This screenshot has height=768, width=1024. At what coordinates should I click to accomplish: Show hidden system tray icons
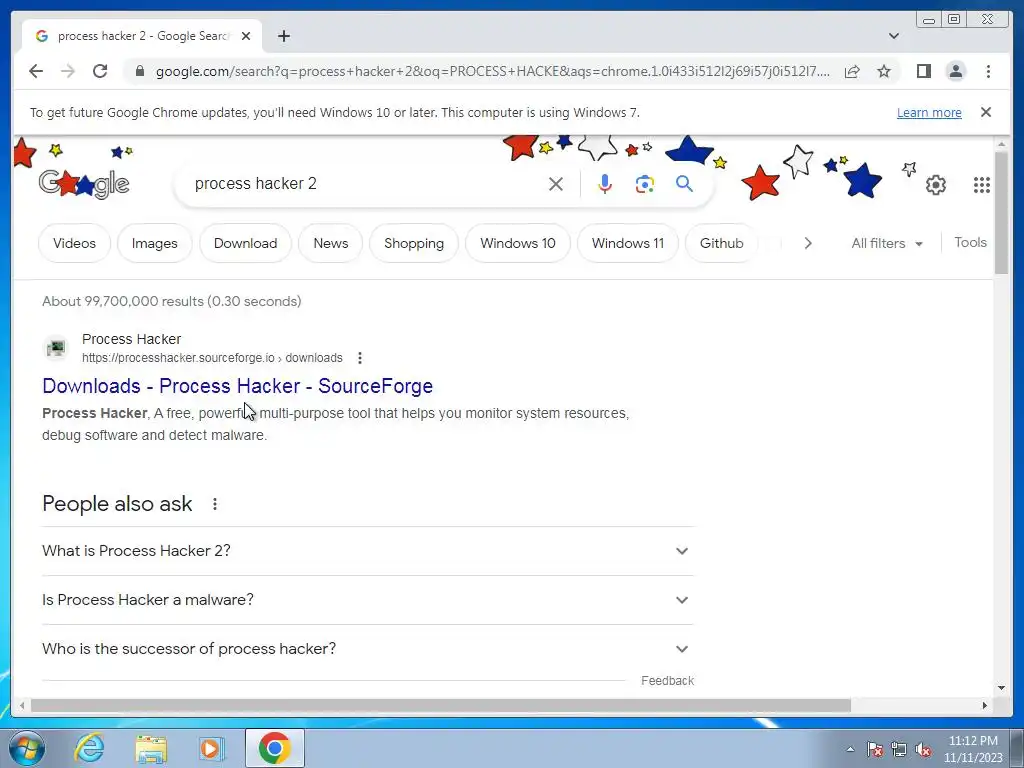(850, 749)
